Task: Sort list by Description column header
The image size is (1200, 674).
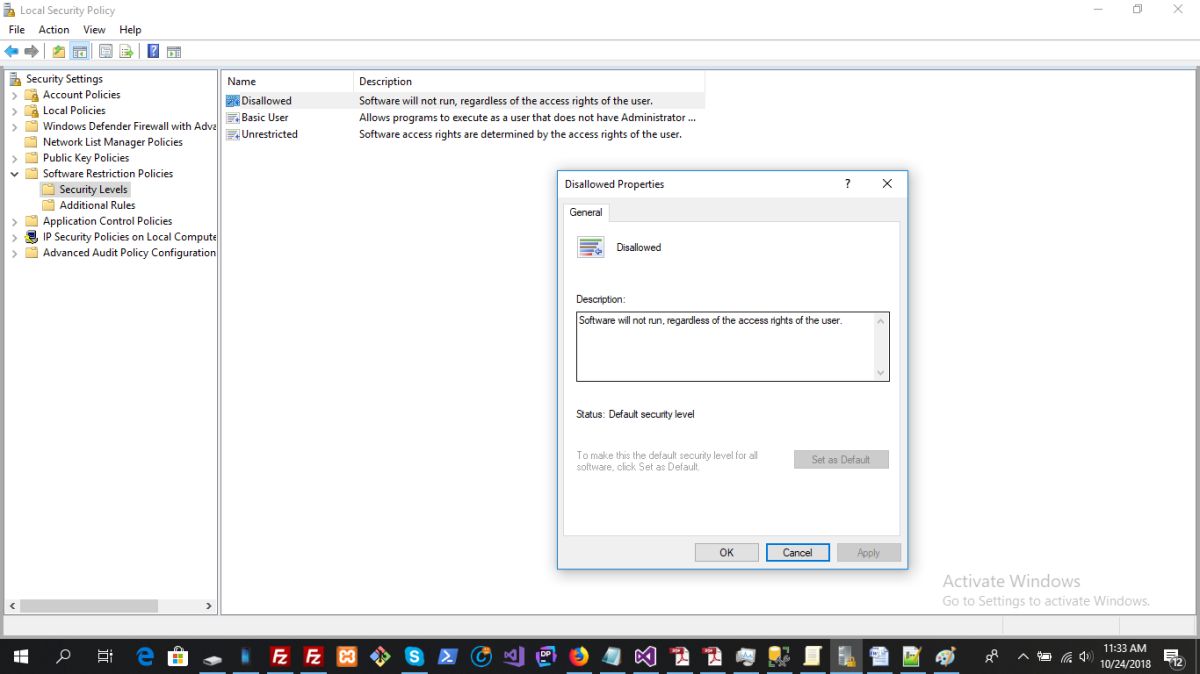Action: (530, 82)
